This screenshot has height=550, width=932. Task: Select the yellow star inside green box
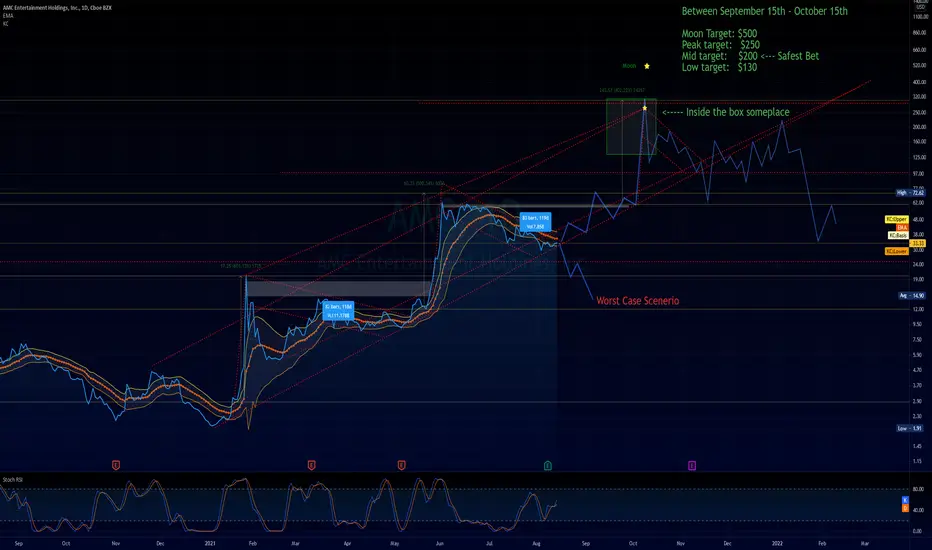pyautogui.click(x=645, y=108)
